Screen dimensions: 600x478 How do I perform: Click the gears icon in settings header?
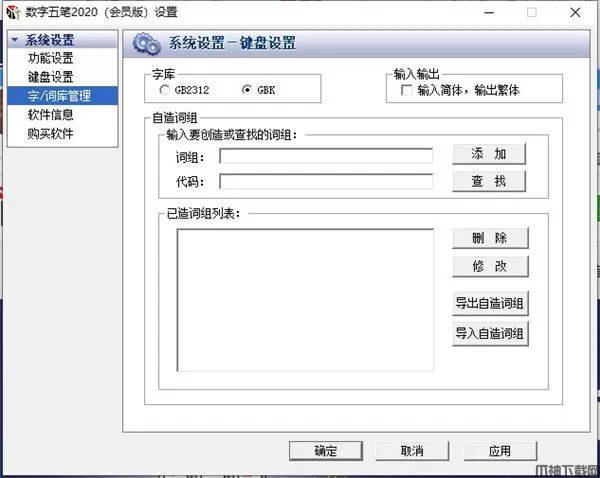(x=146, y=44)
